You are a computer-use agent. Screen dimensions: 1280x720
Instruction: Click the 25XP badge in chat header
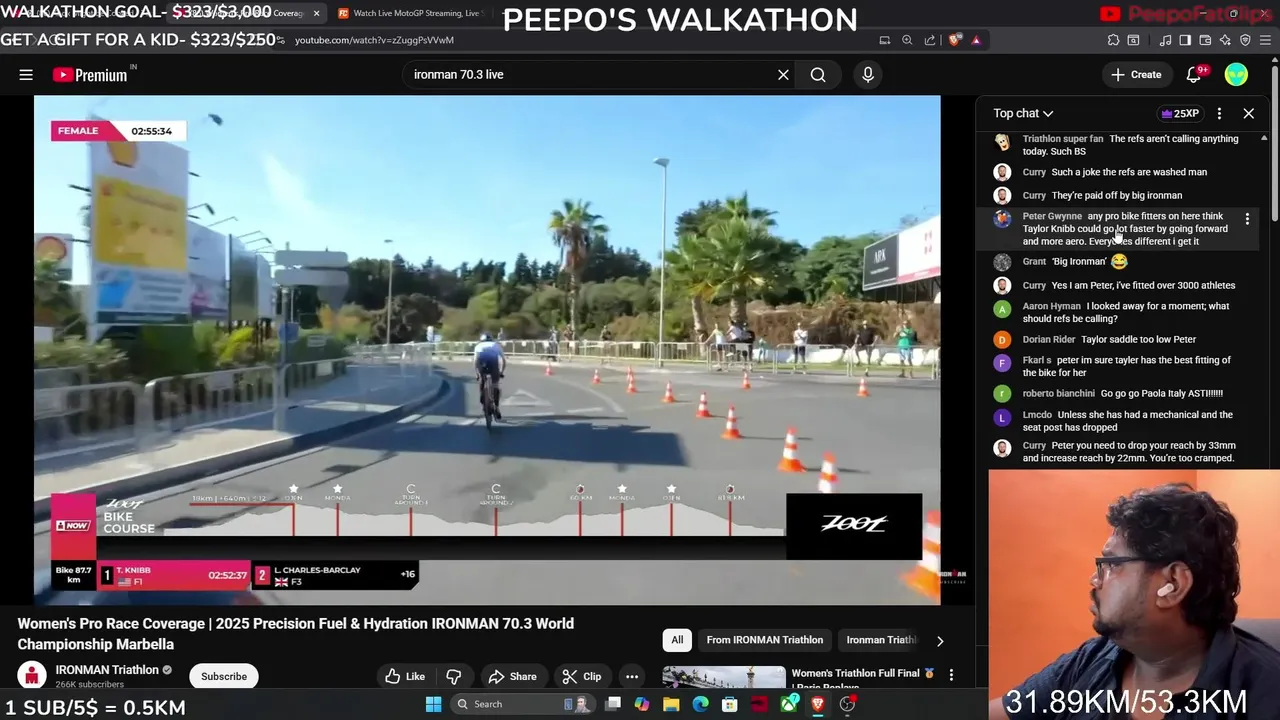tap(1179, 113)
